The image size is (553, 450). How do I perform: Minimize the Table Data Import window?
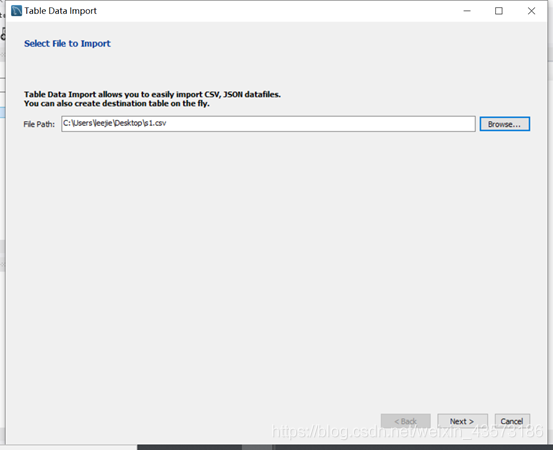(x=467, y=11)
